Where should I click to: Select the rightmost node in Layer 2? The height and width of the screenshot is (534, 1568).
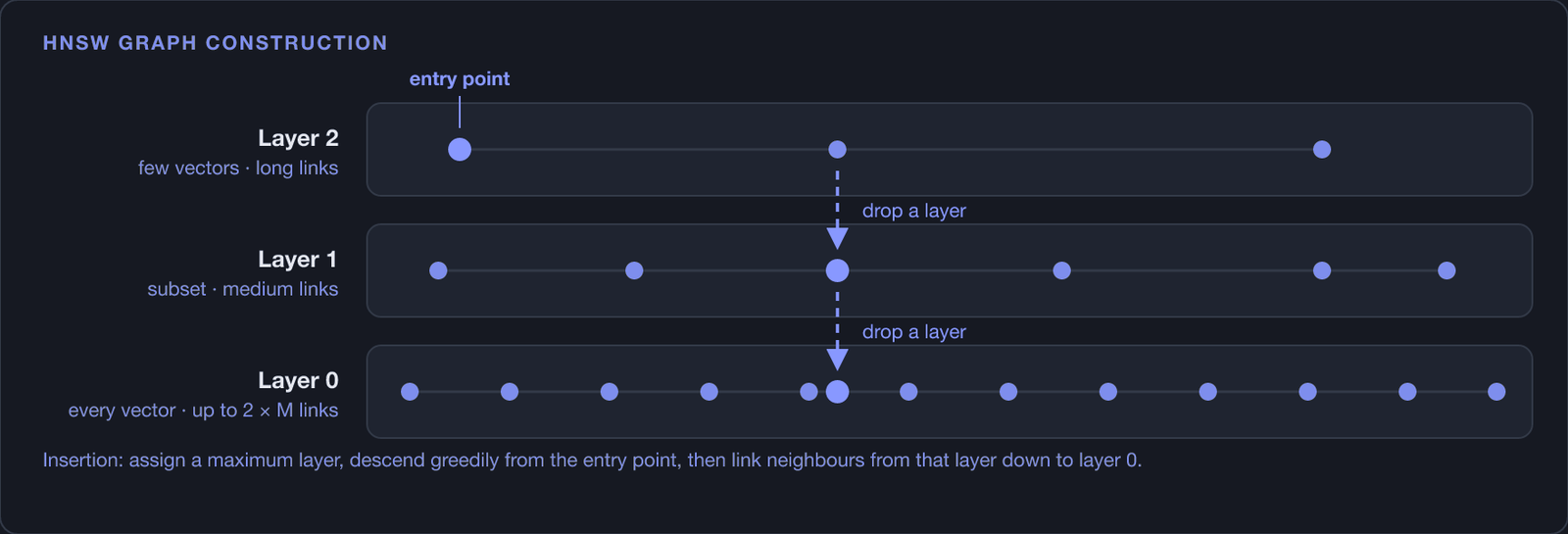point(1322,149)
